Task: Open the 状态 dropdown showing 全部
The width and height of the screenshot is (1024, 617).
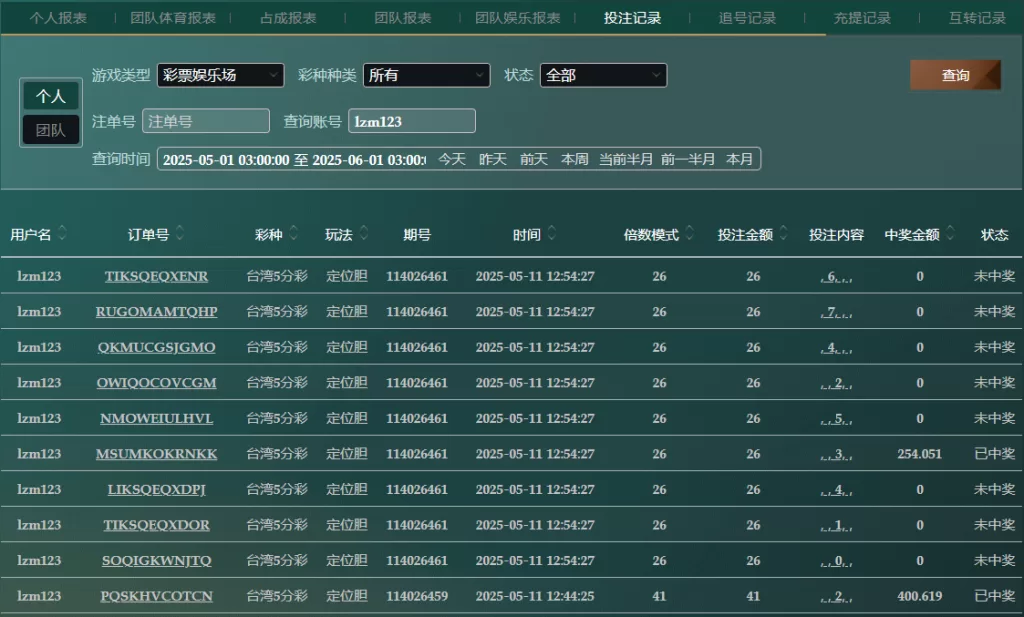Action: pos(603,75)
